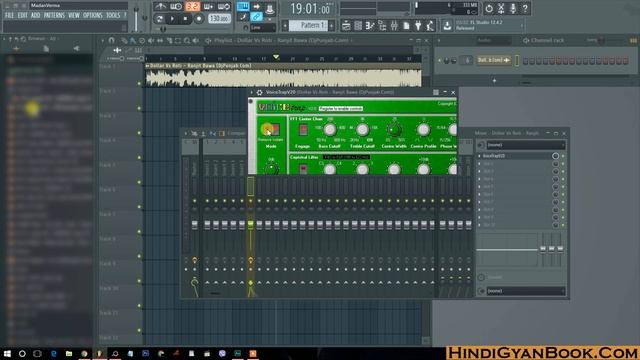Open the Browser panel options arrow
The height and width of the screenshot is (360, 640).
pyautogui.click(x=4, y=39)
